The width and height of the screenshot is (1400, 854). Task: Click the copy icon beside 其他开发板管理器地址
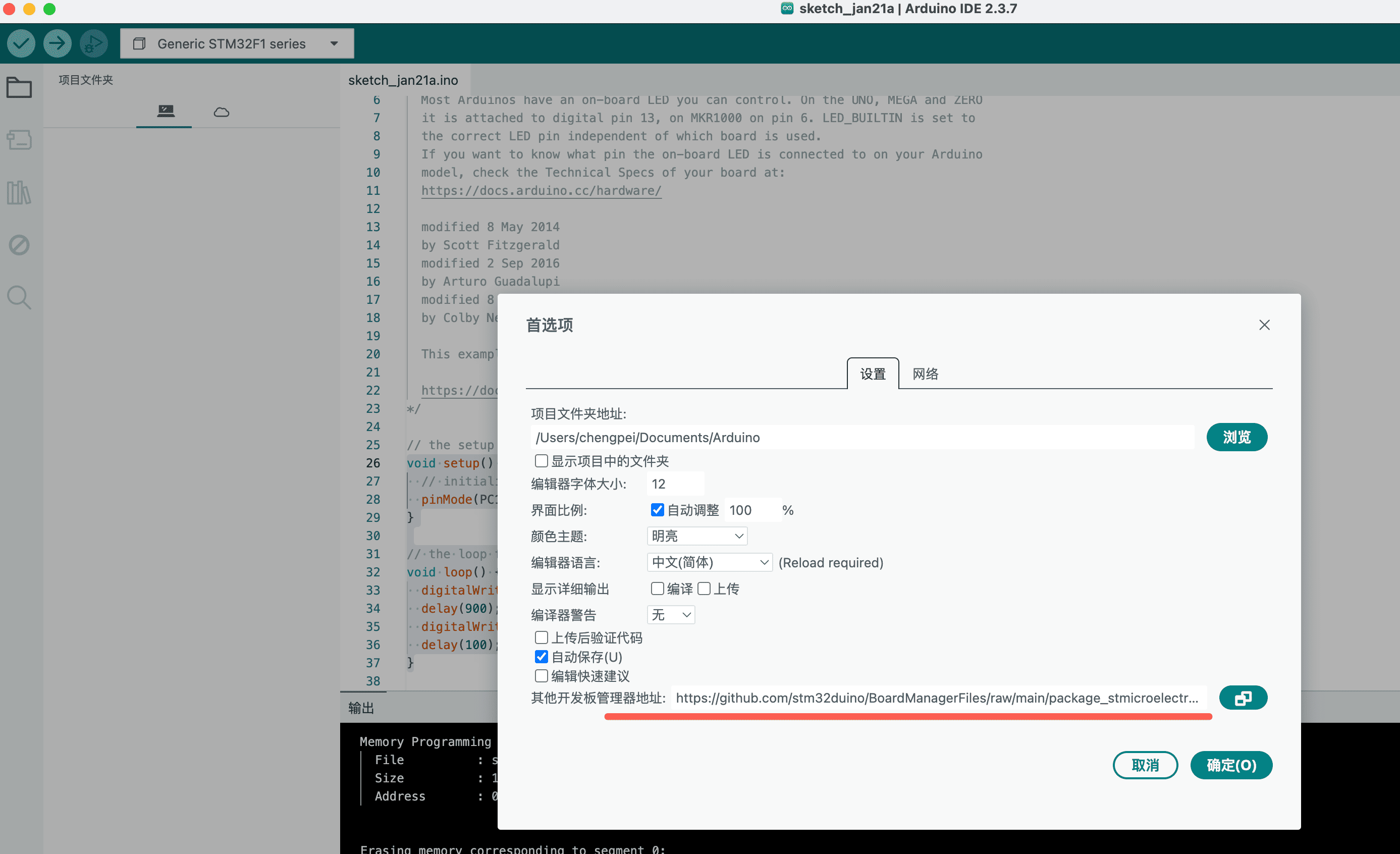[x=1243, y=698]
